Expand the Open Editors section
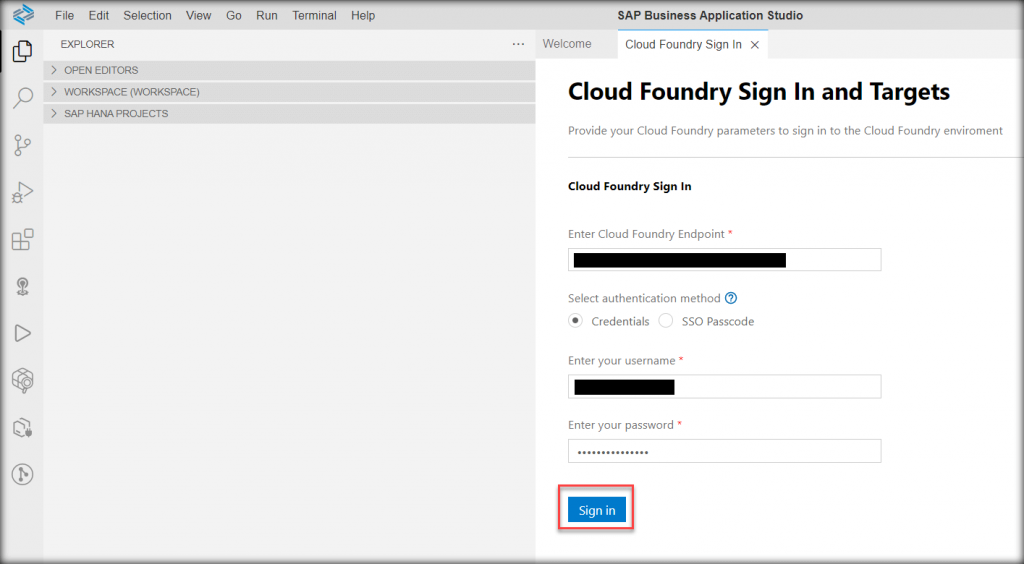 point(289,70)
